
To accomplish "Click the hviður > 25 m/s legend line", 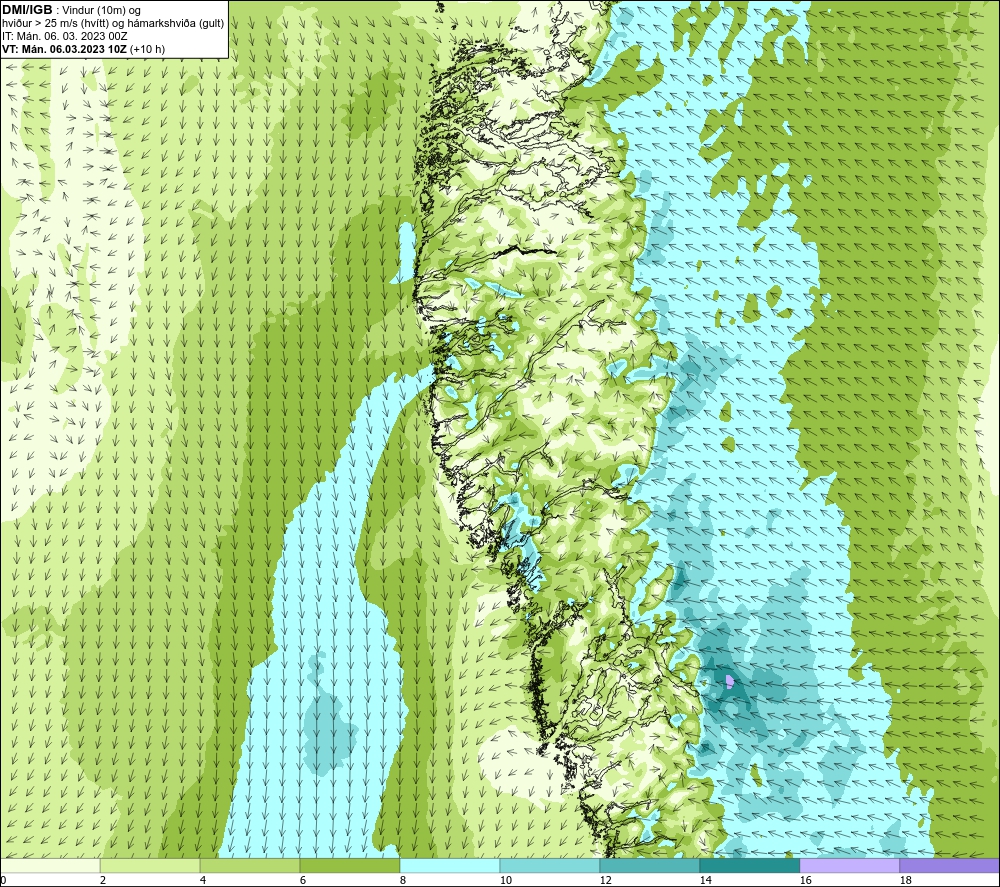I will click(x=113, y=23).
